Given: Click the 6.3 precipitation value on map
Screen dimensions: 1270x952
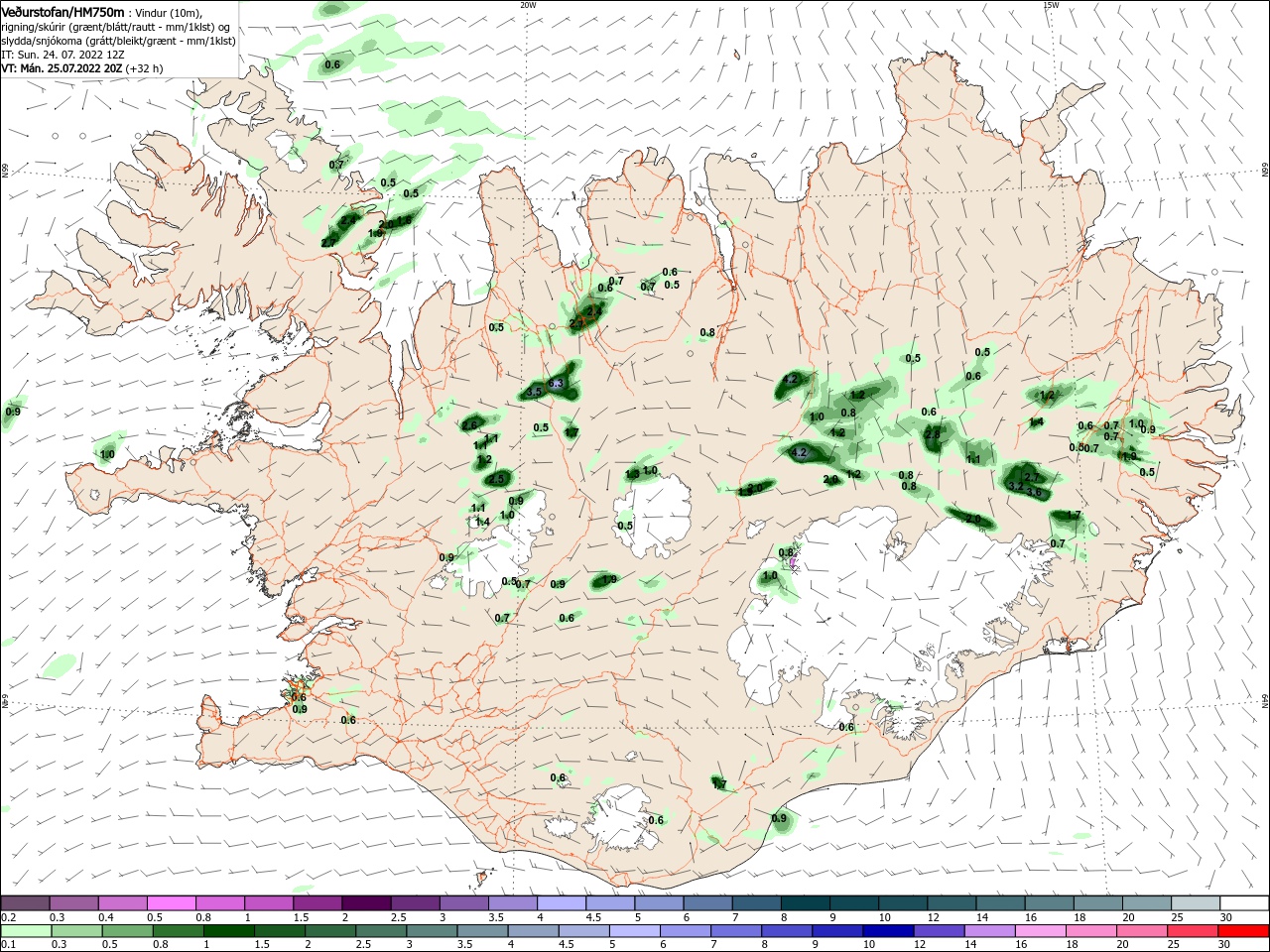Looking at the screenshot, I should click(556, 383).
